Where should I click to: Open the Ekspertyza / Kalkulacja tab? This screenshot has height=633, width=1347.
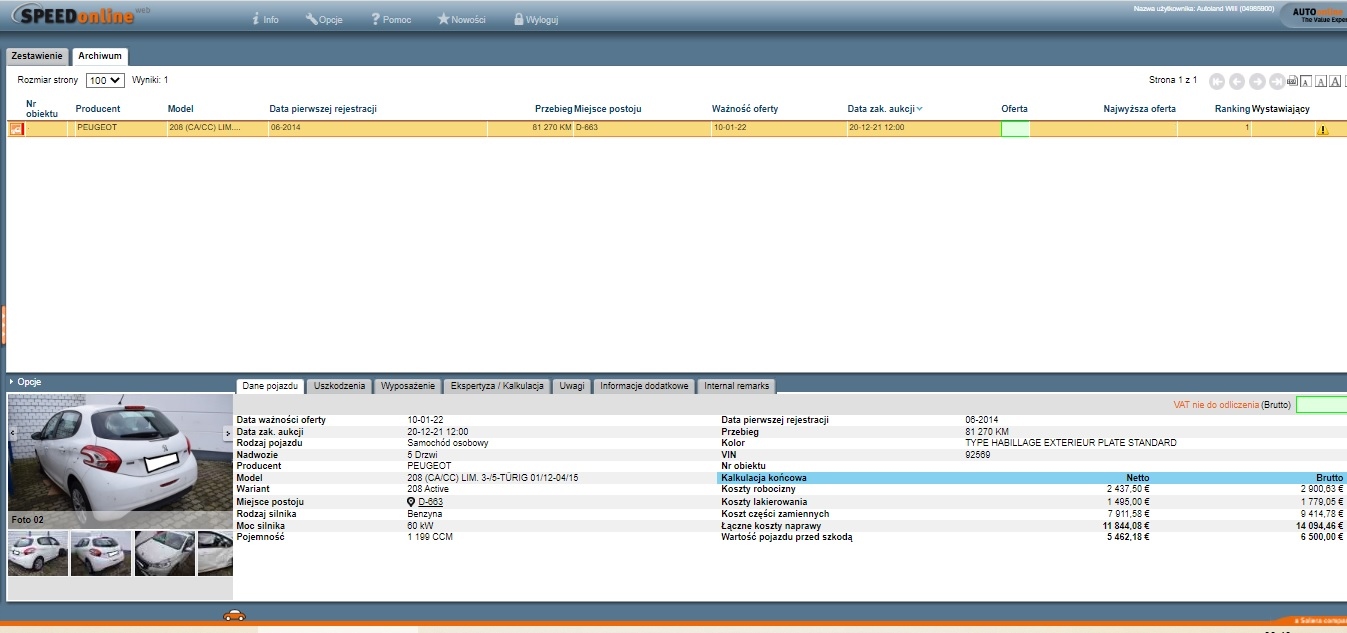(497, 386)
